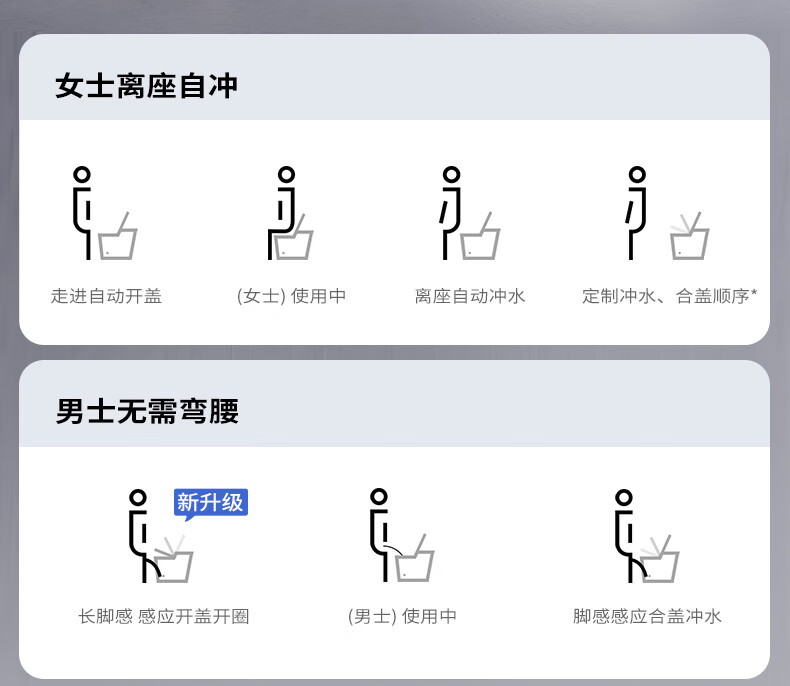Click the 男士无需弯腰 section heading
This screenshot has height=686, width=790.
(x=147, y=411)
